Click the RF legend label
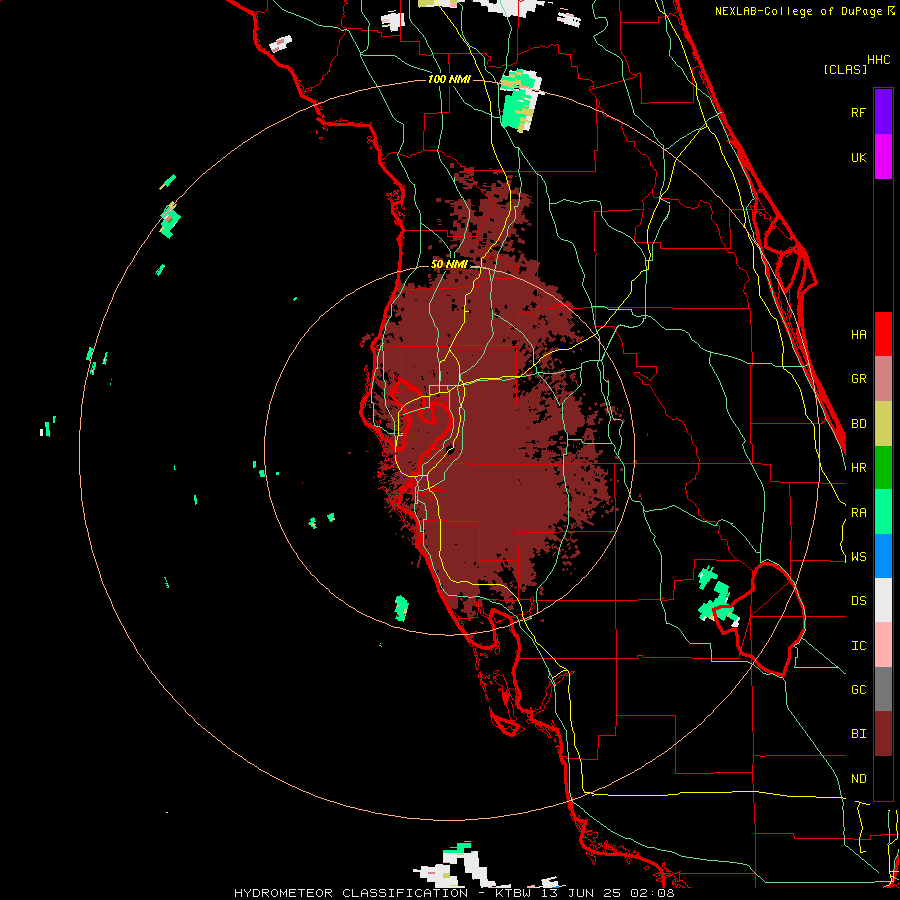Screen dimensions: 900x900 click(x=859, y=112)
